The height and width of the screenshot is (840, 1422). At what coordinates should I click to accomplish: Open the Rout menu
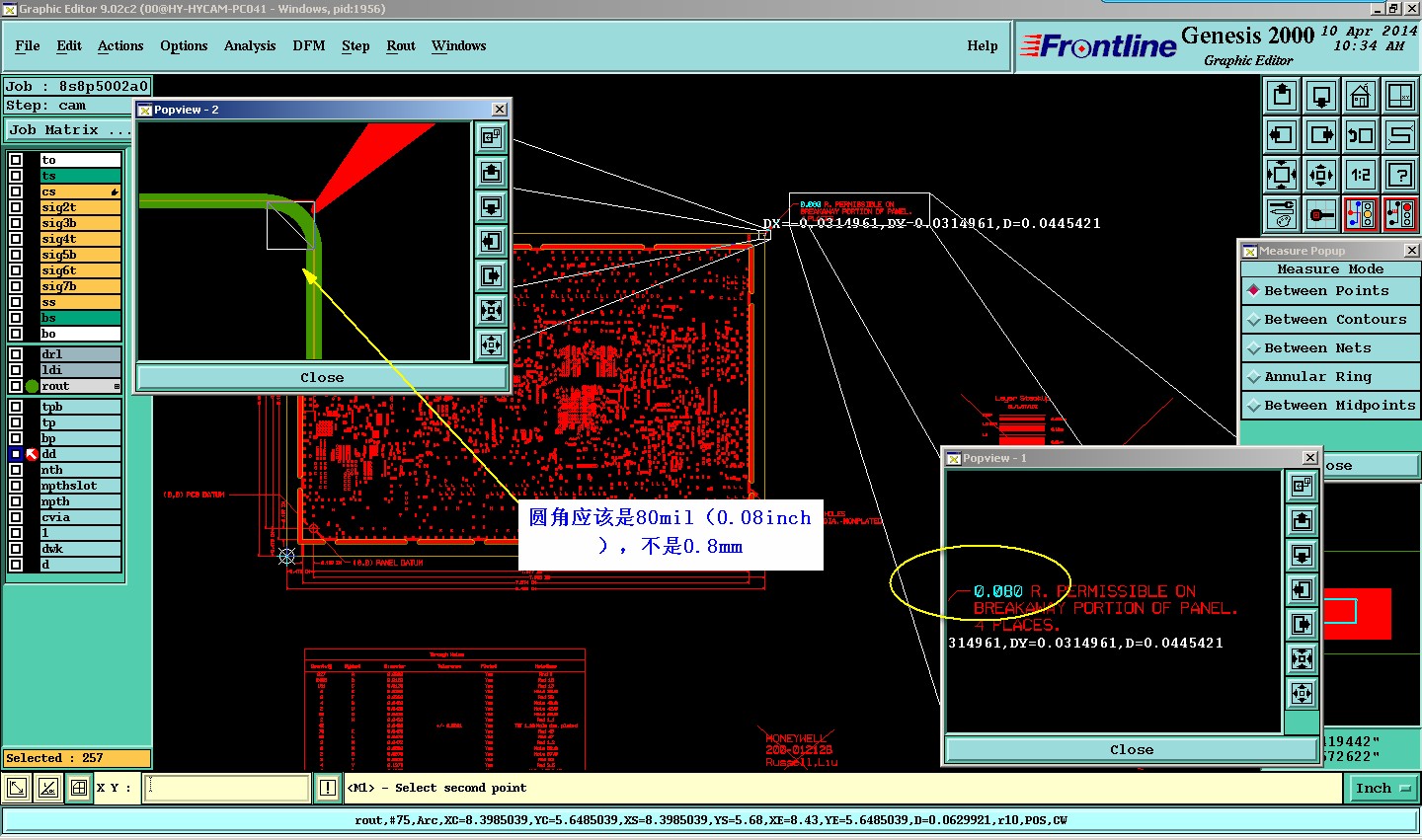tap(401, 46)
